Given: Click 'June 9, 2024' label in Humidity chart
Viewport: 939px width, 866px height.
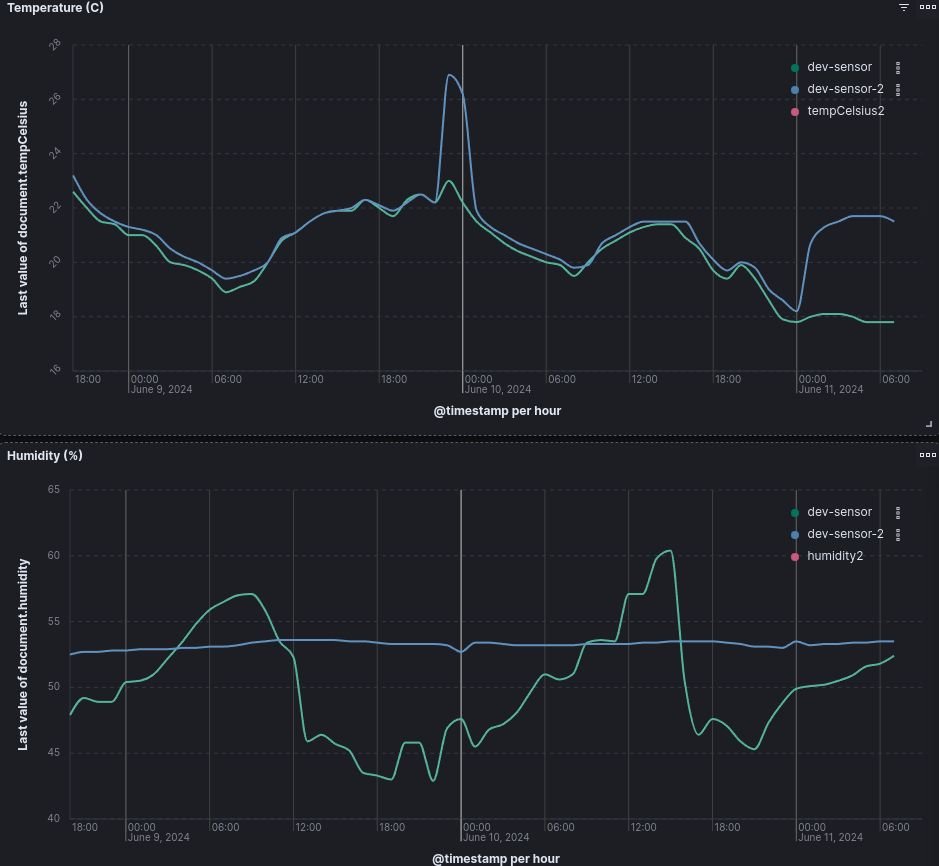Looking at the screenshot, I should click(x=159, y=837).
